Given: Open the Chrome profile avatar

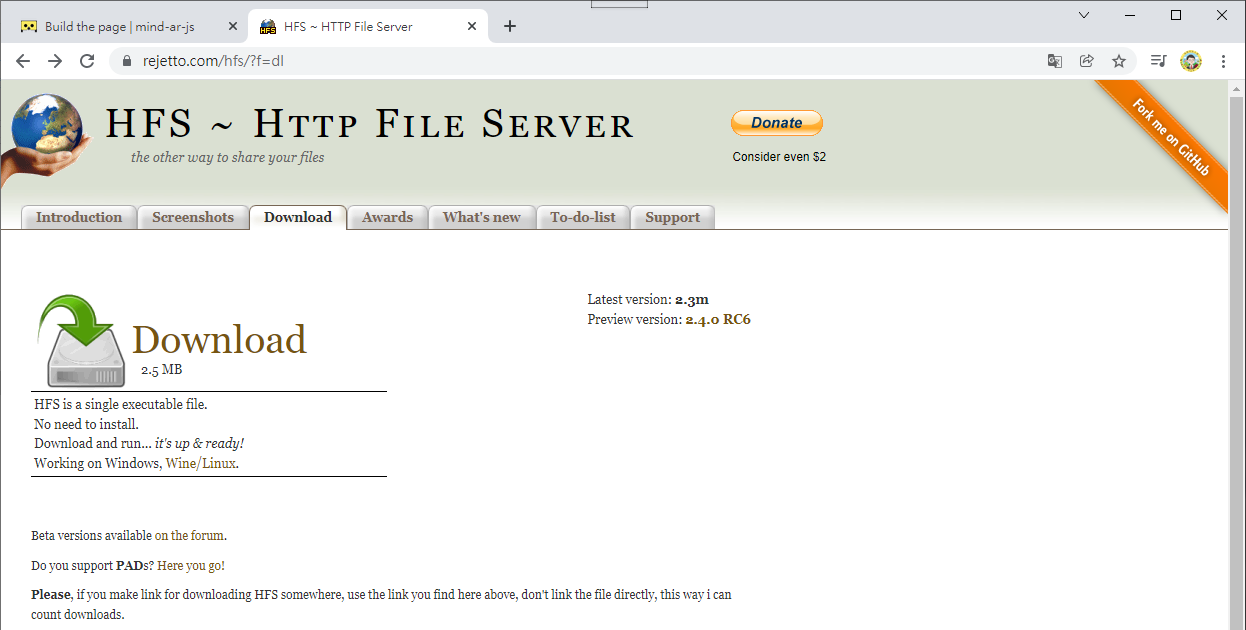Looking at the screenshot, I should [1190, 61].
